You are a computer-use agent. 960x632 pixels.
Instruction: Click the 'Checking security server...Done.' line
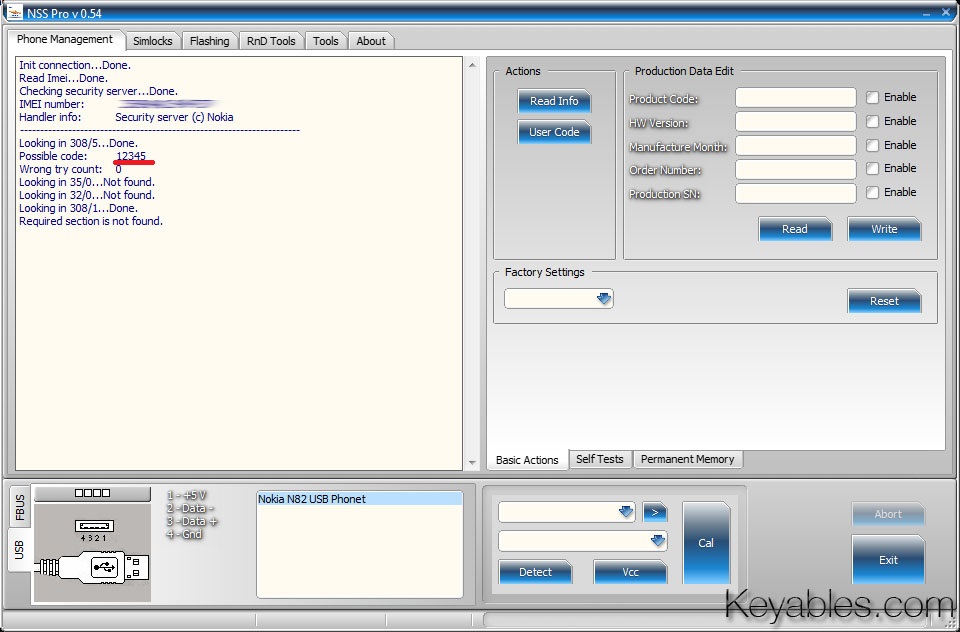99,91
